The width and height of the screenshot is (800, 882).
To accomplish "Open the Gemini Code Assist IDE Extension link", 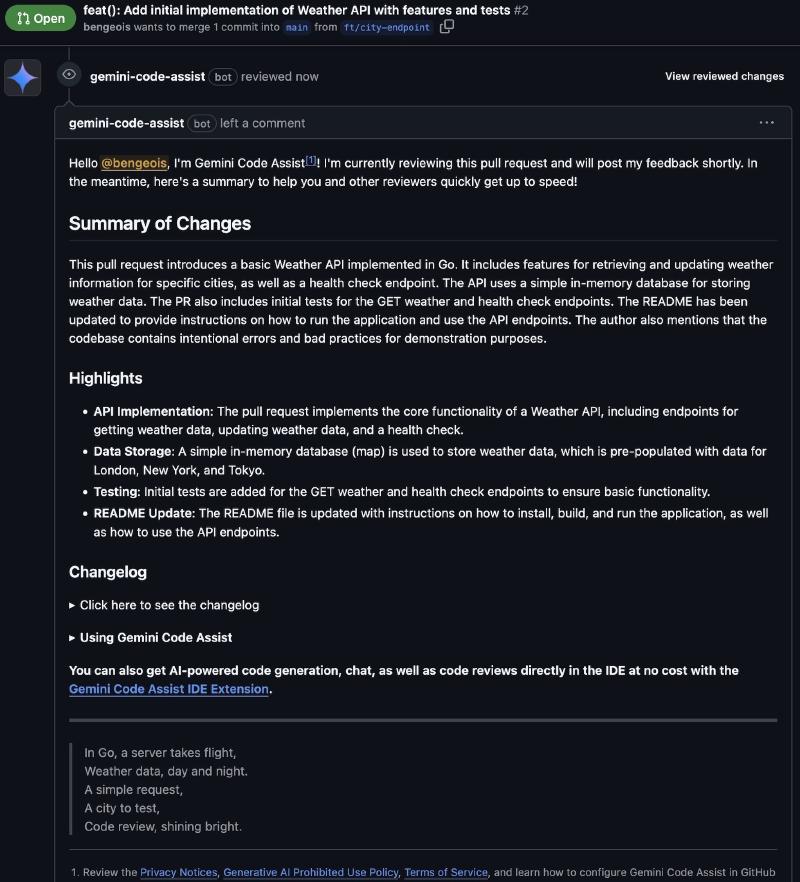I will click(x=168, y=689).
